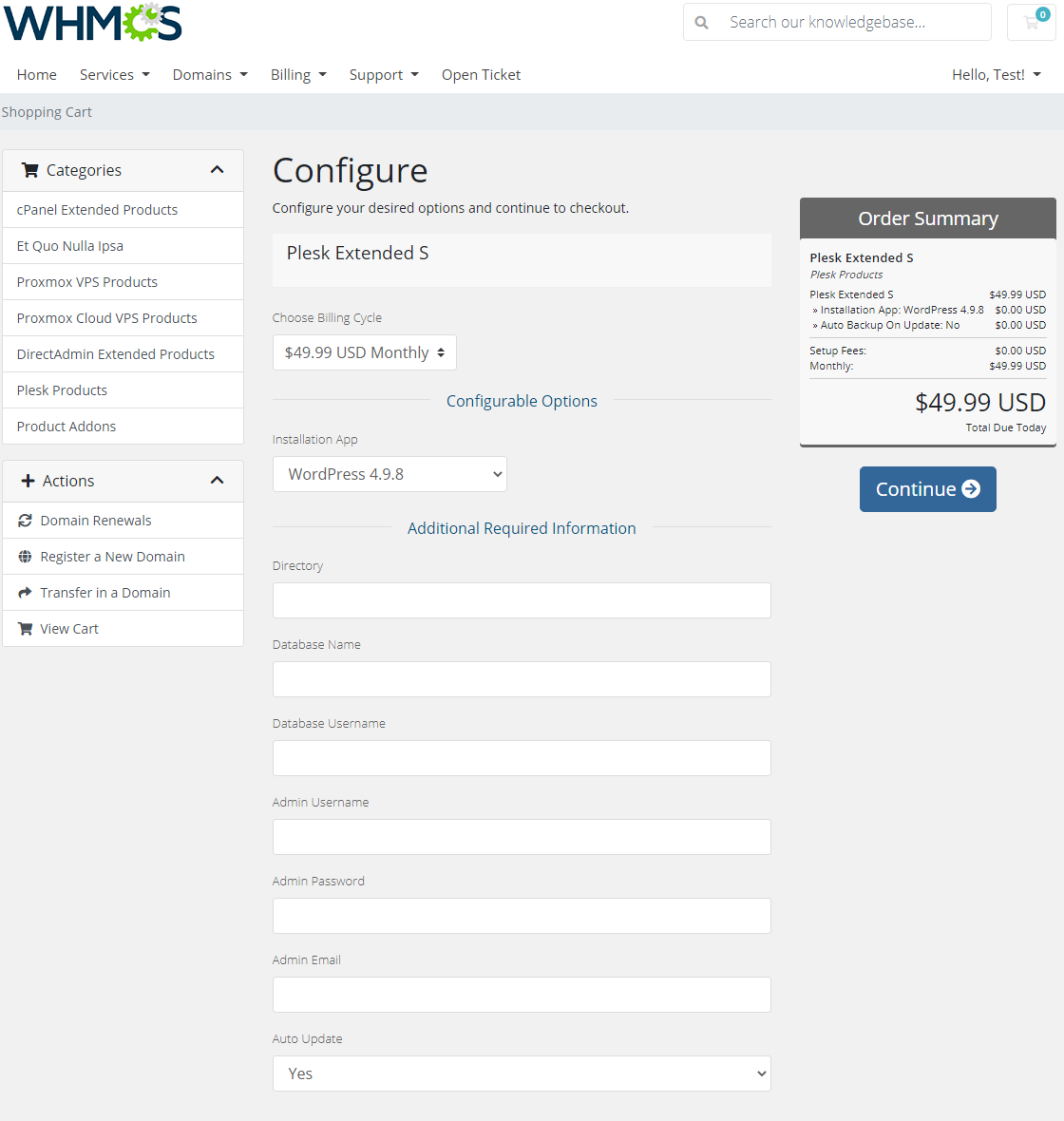The width and height of the screenshot is (1064, 1121).
Task: Click the Database Name input field
Action: pyautogui.click(x=522, y=679)
